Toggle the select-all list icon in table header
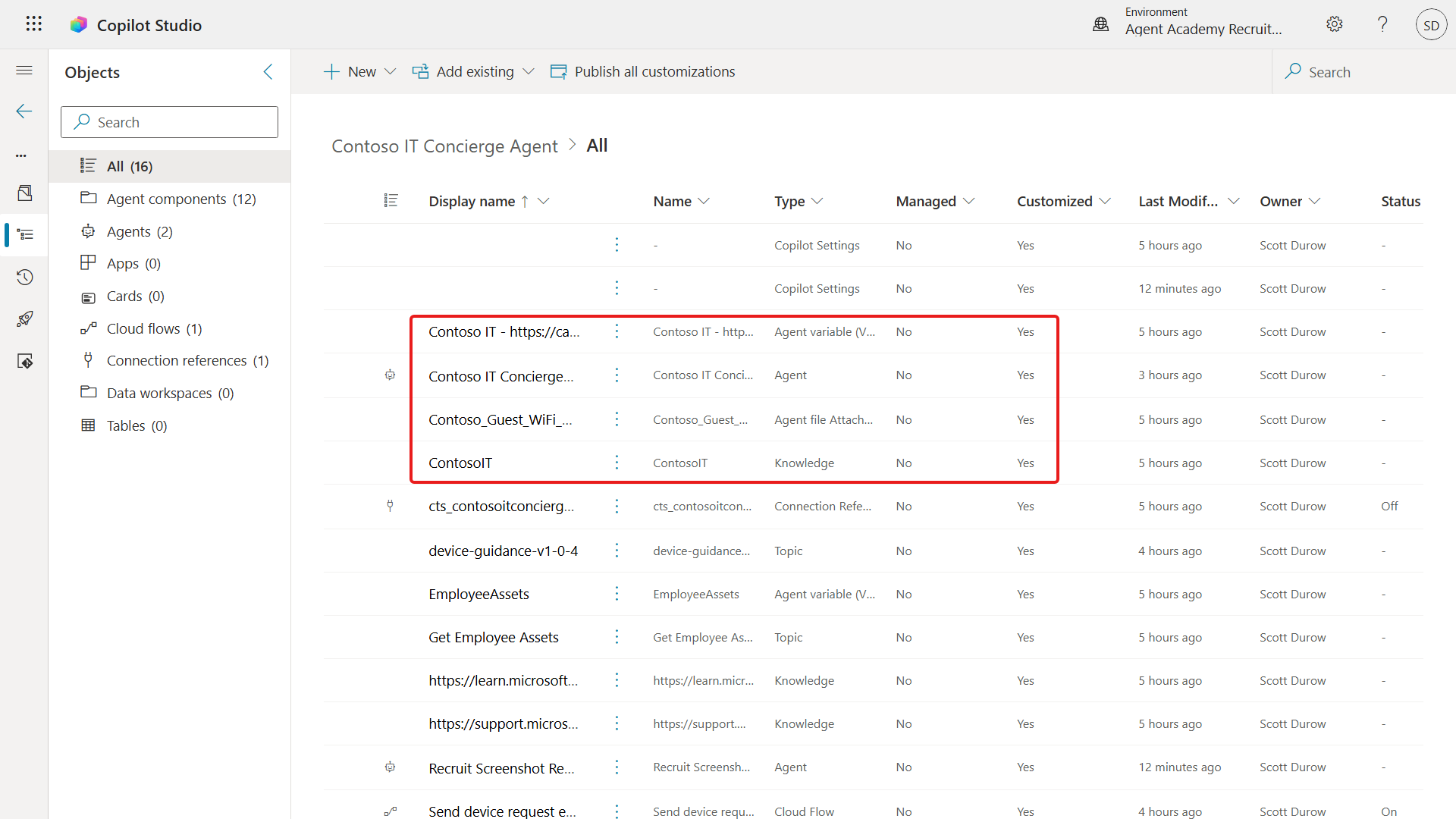 pyautogui.click(x=391, y=200)
